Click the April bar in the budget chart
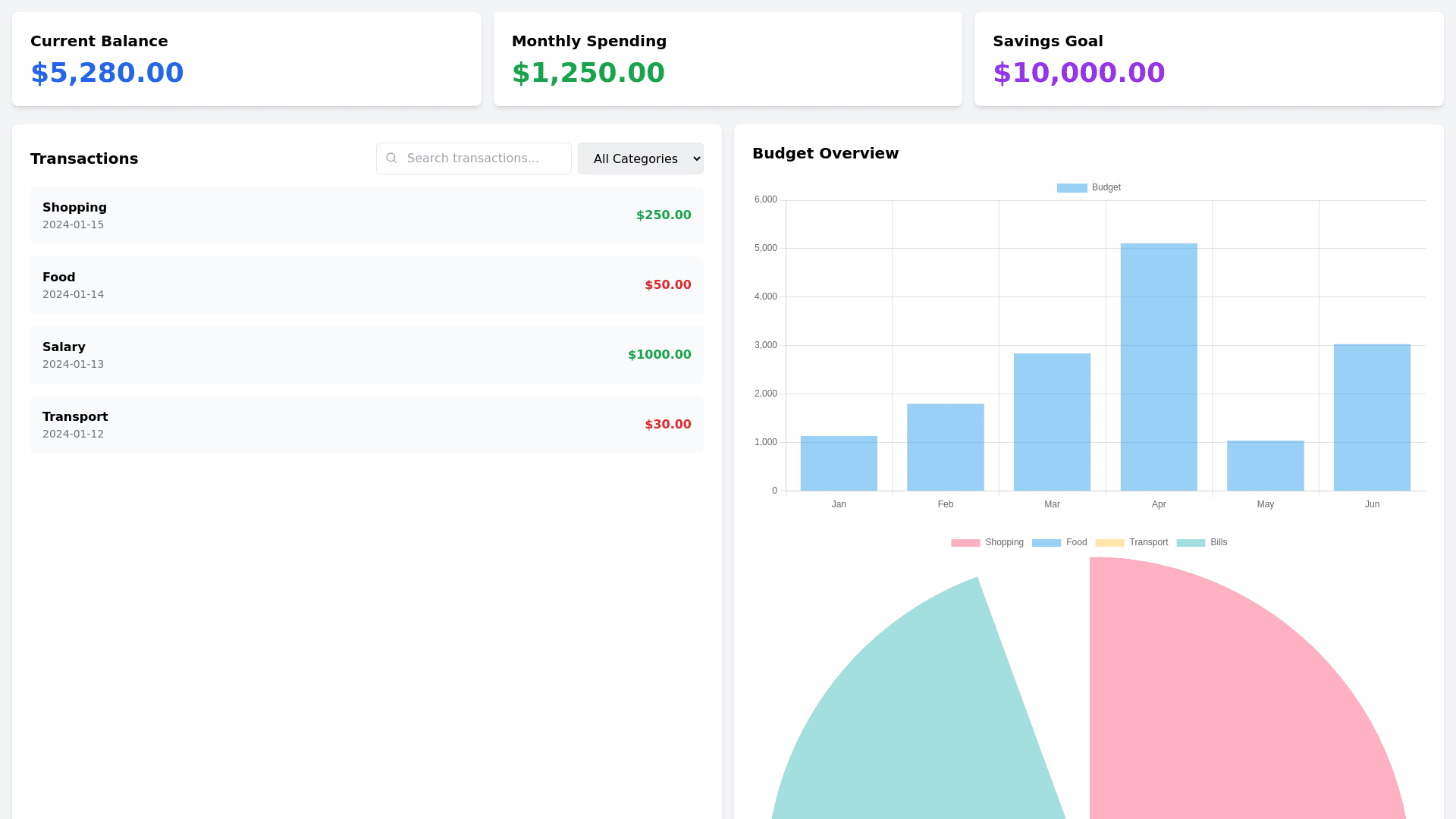This screenshot has width=1456, height=819. click(x=1159, y=368)
